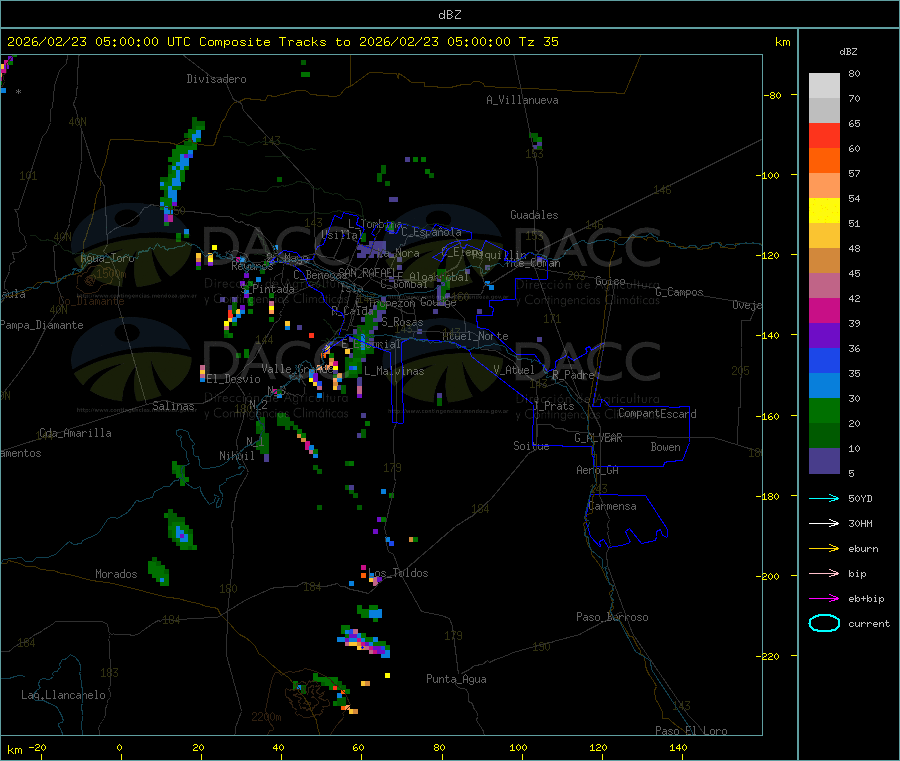Viewport: 900px width, 761px height.
Task: Click the CompartEscard map label
Action: (657, 413)
